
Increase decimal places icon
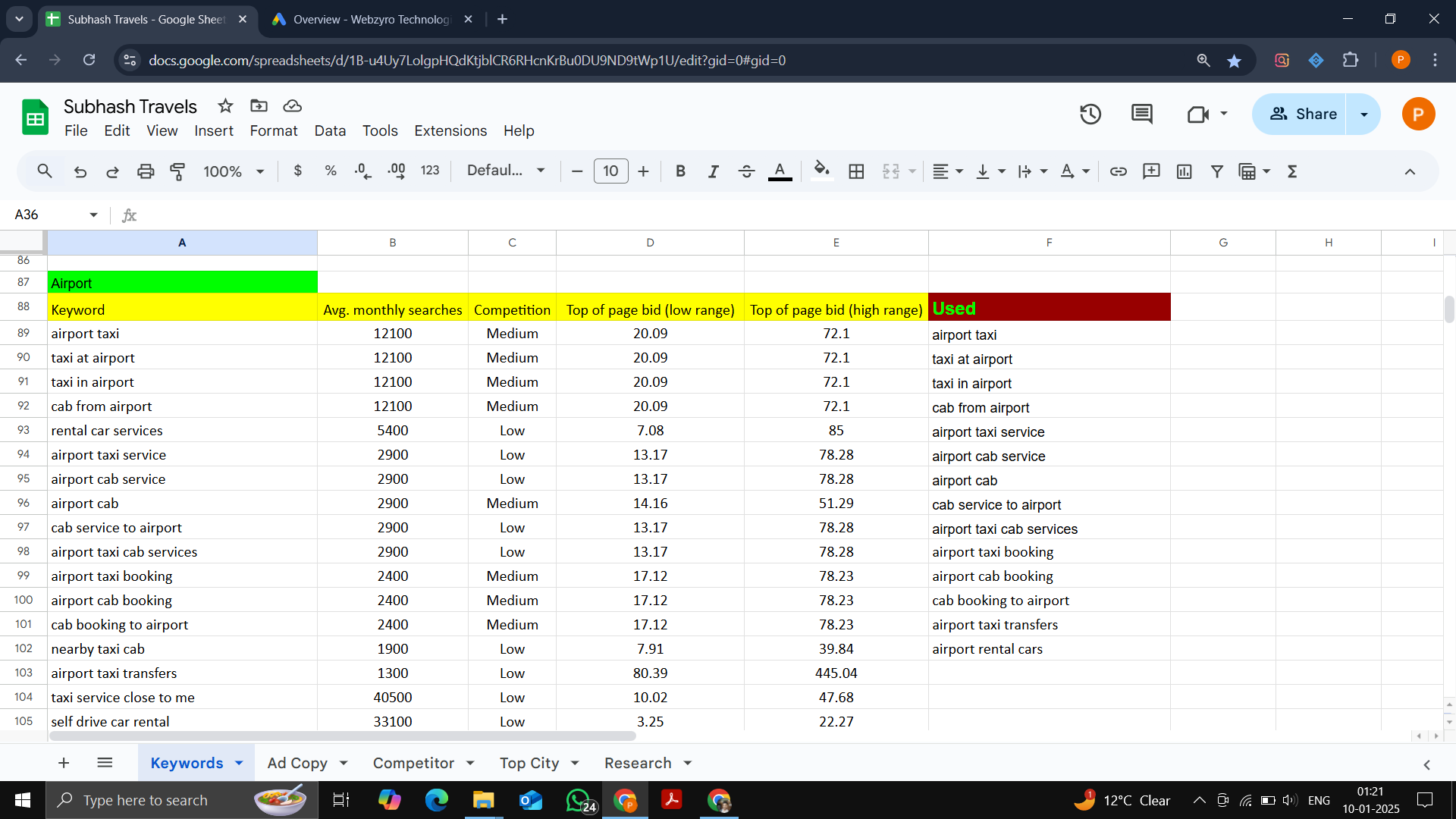coord(396,171)
